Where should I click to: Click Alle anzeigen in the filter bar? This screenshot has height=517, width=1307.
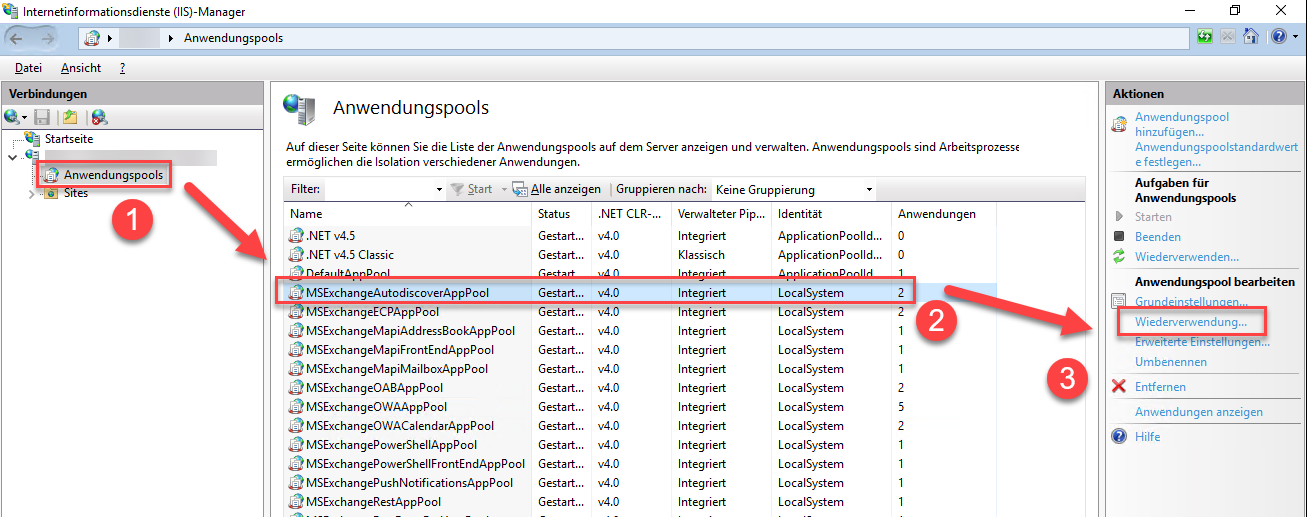click(557, 189)
